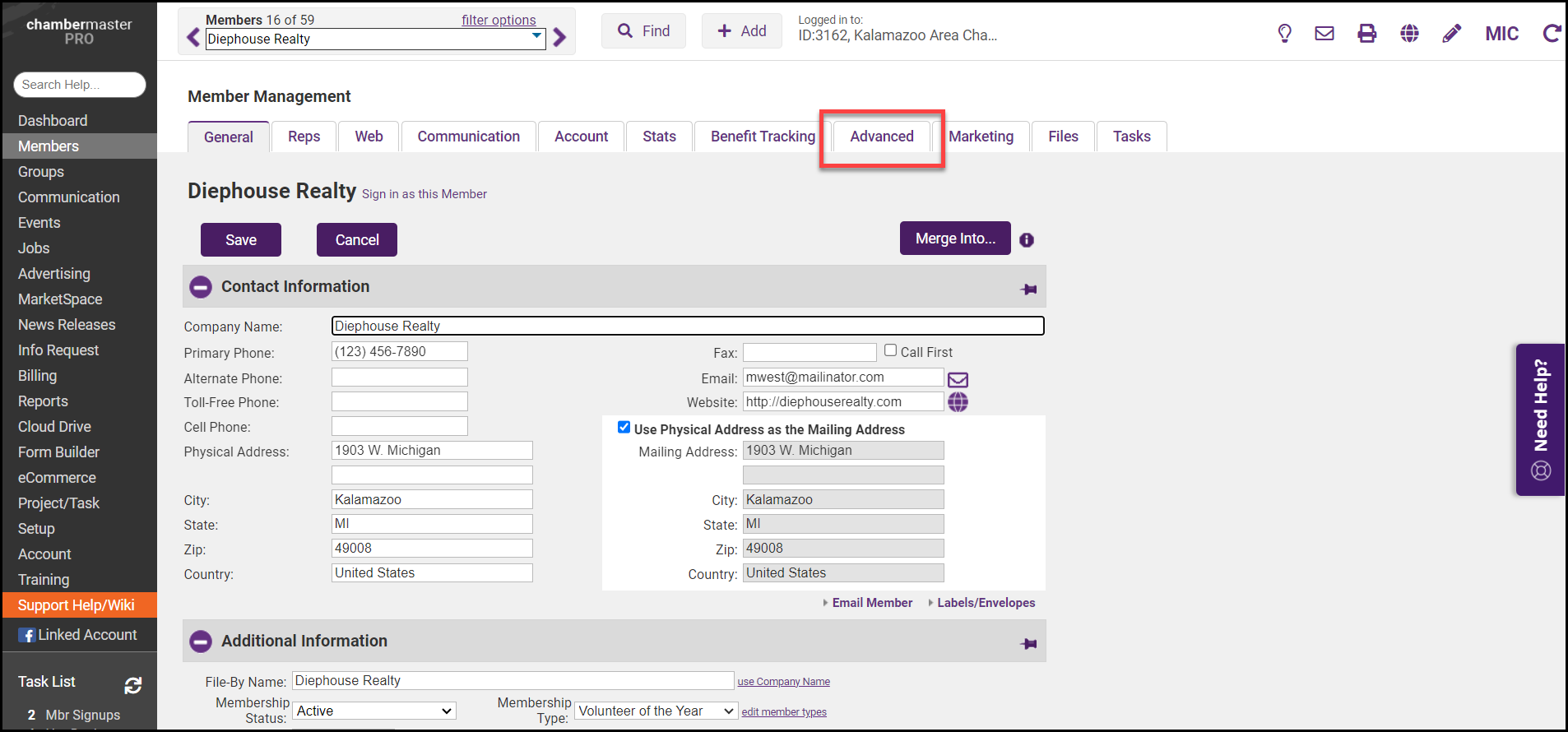Click the globe icon in top header
1568x732 pixels.
point(1409,34)
